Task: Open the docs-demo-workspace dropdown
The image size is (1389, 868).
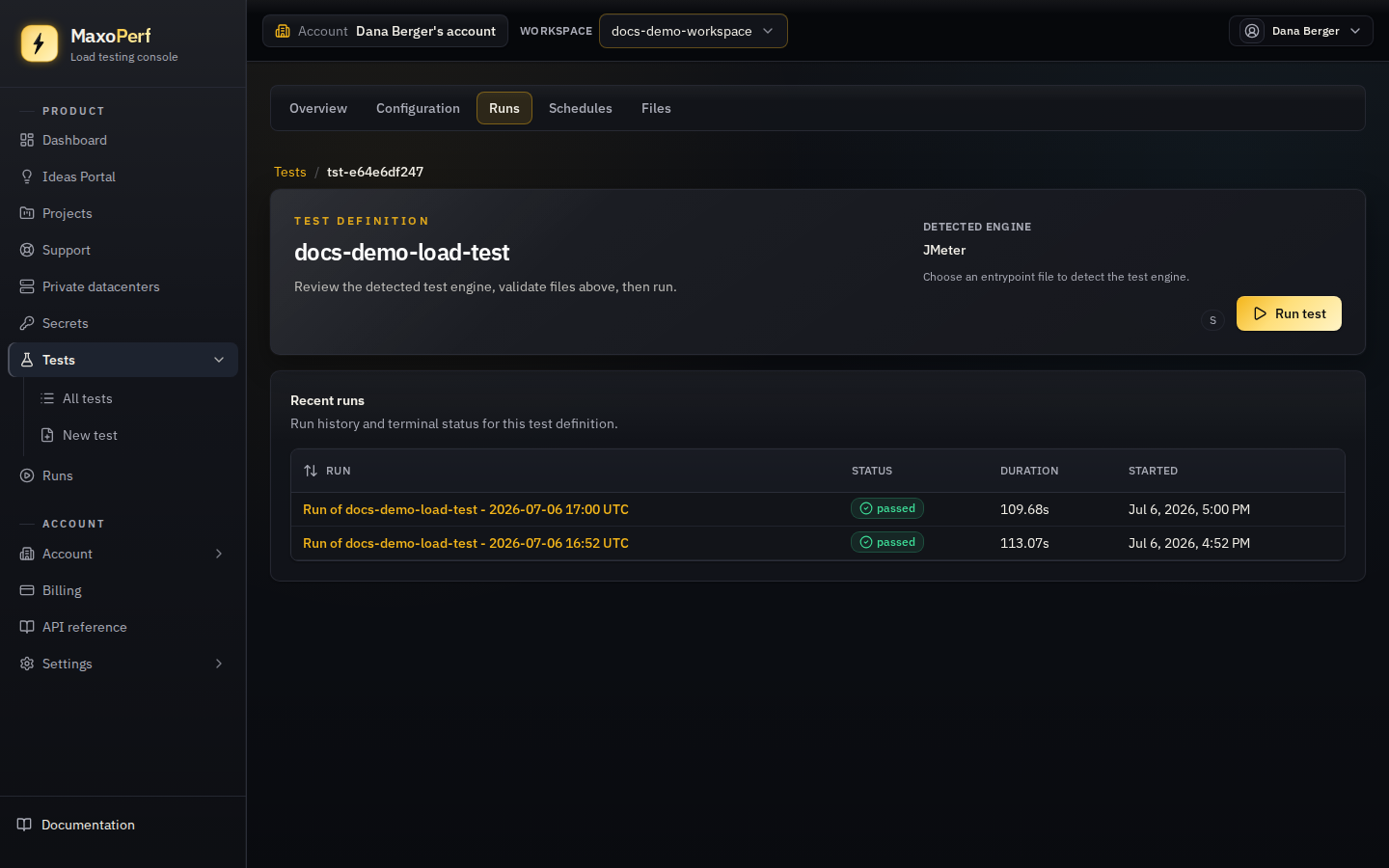Action: point(693,31)
